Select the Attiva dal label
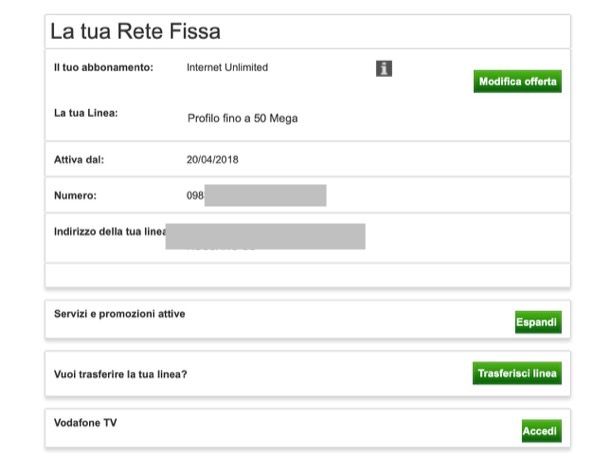 (x=79, y=159)
